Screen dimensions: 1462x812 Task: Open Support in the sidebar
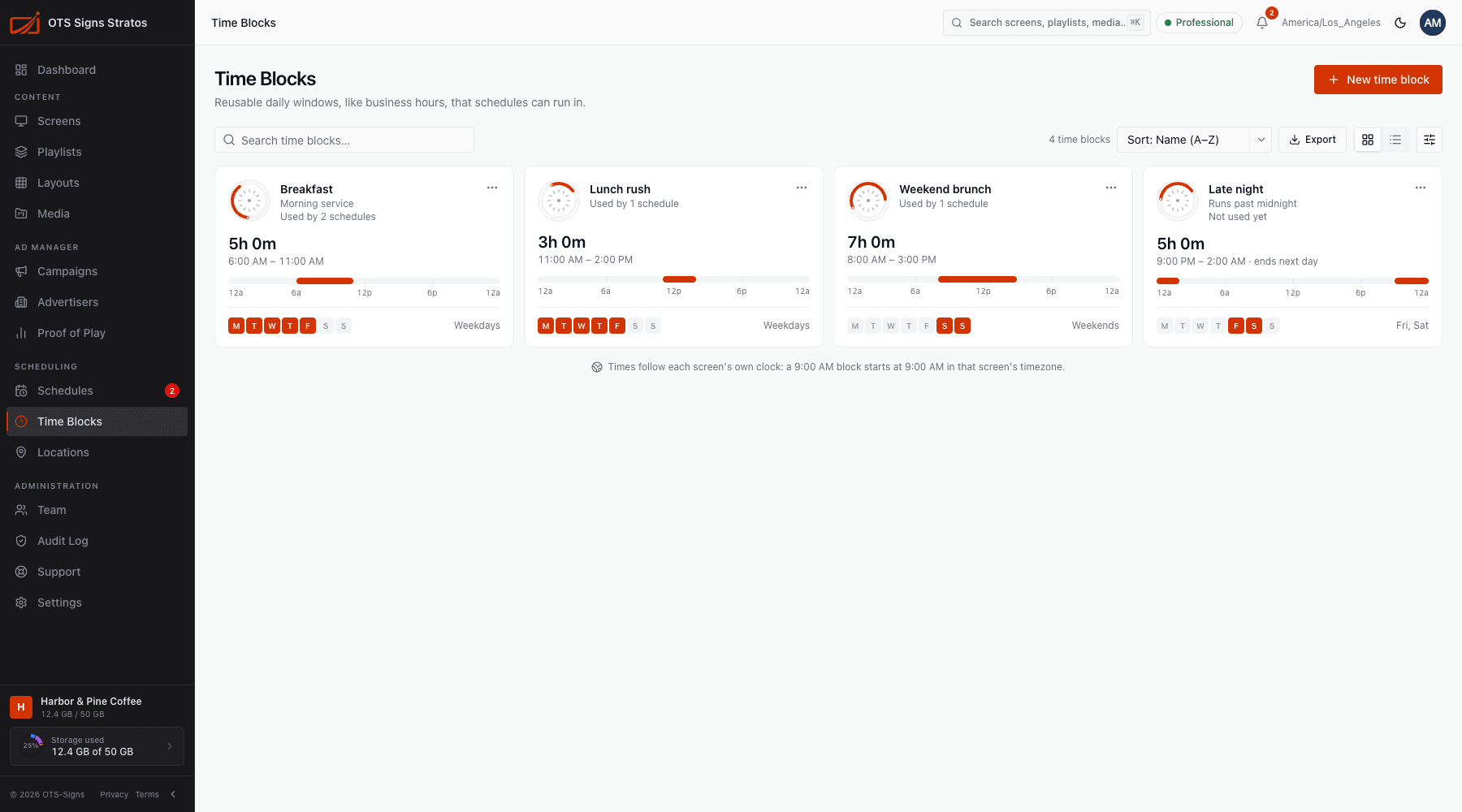[97, 572]
